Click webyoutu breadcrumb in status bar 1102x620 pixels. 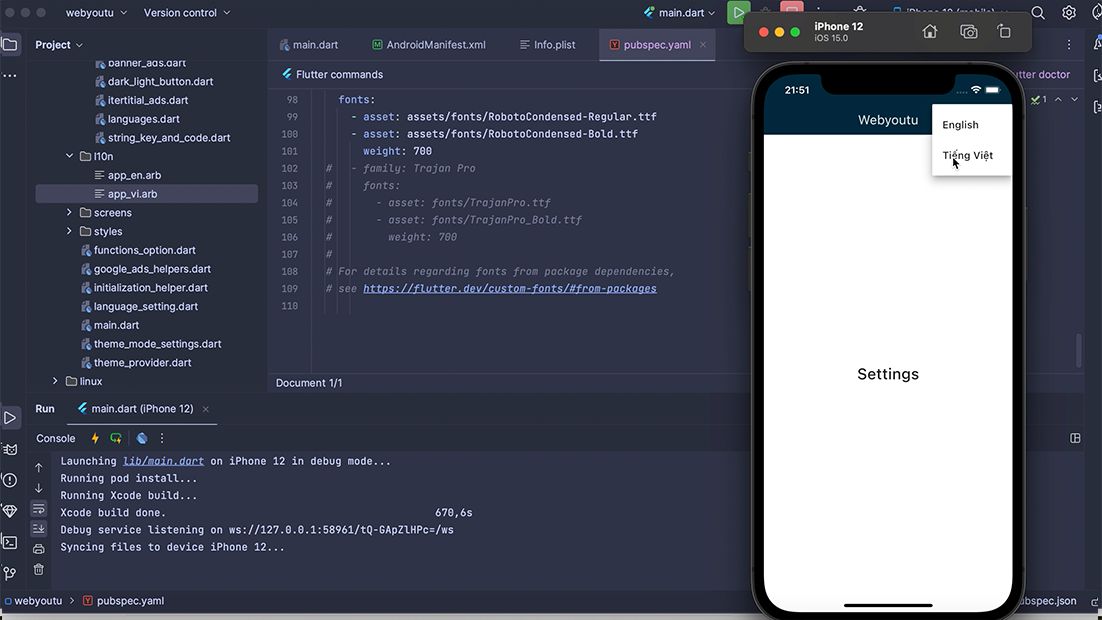click(x=33, y=600)
